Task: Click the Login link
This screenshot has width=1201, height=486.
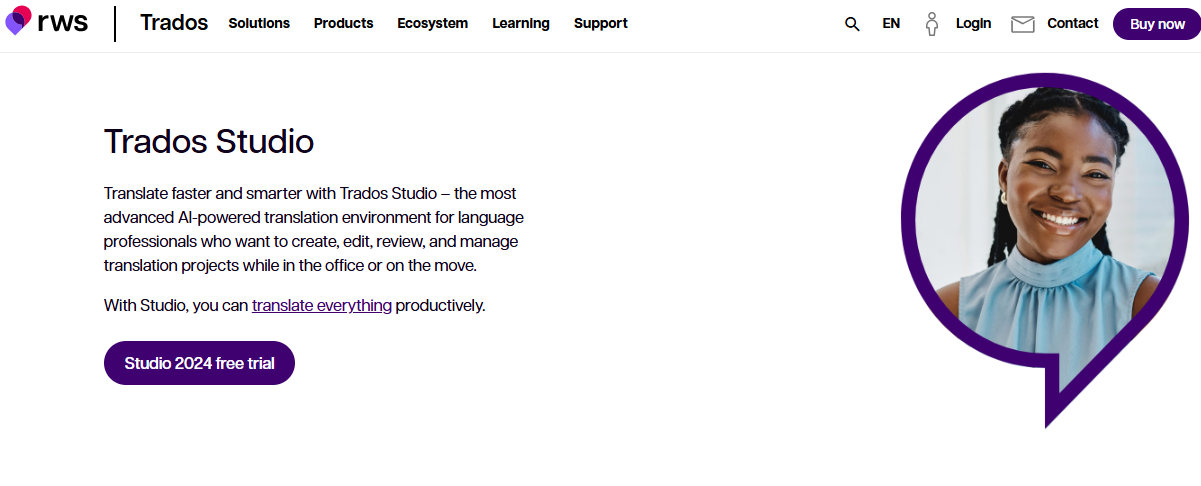Action: pos(973,23)
